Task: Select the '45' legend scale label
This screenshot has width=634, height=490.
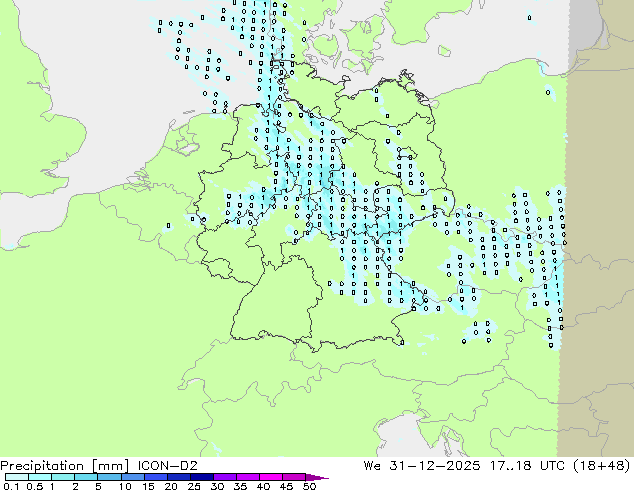Action: [x=286, y=486]
